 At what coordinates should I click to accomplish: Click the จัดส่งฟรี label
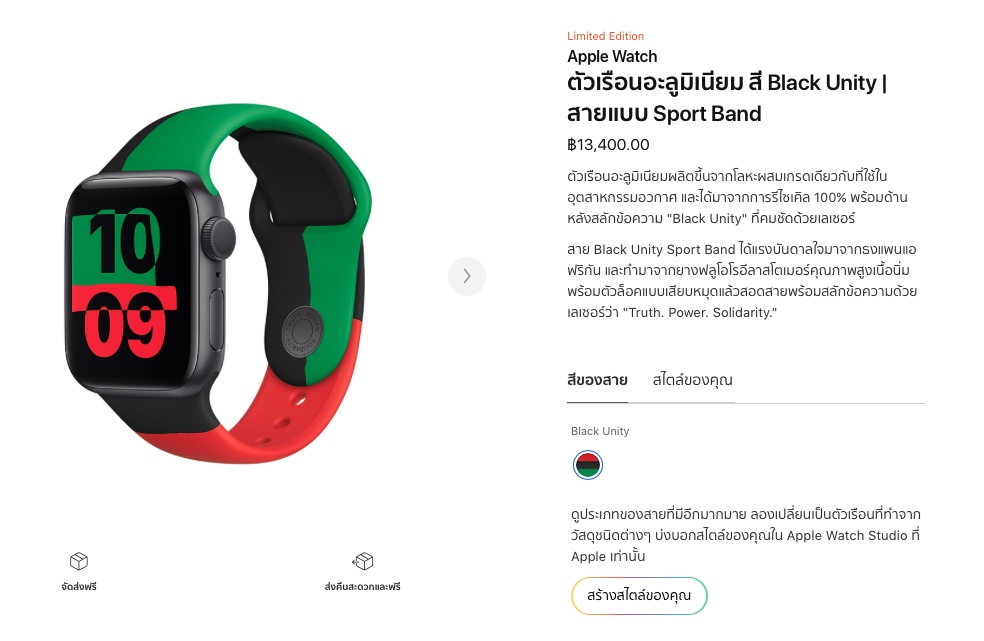click(79, 586)
